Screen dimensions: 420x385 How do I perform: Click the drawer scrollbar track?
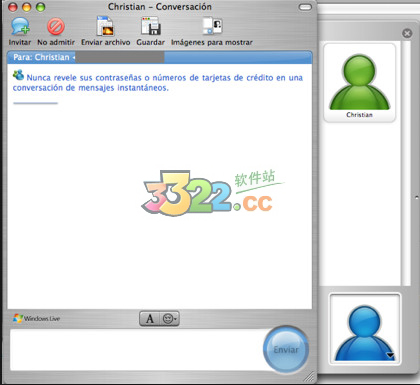tap(406, 163)
